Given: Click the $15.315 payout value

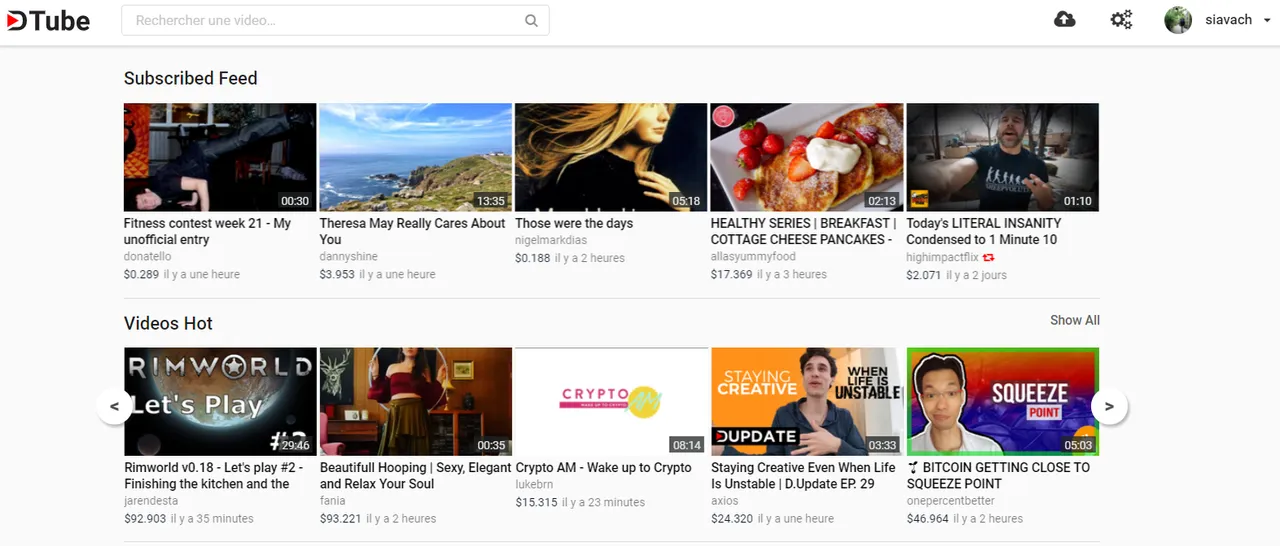Looking at the screenshot, I should tap(536, 502).
